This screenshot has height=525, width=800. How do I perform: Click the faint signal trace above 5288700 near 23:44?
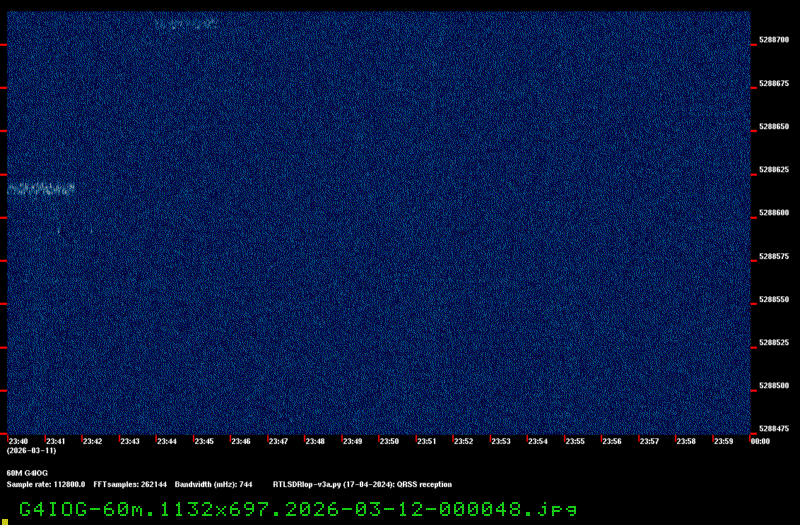click(186, 23)
